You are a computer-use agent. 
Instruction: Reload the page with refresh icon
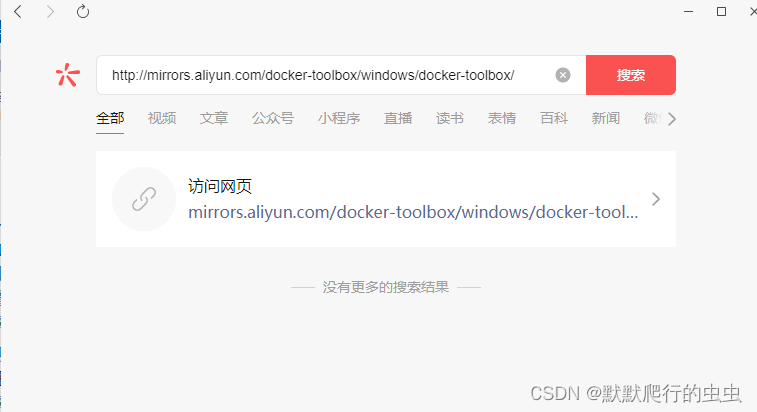coord(83,12)
